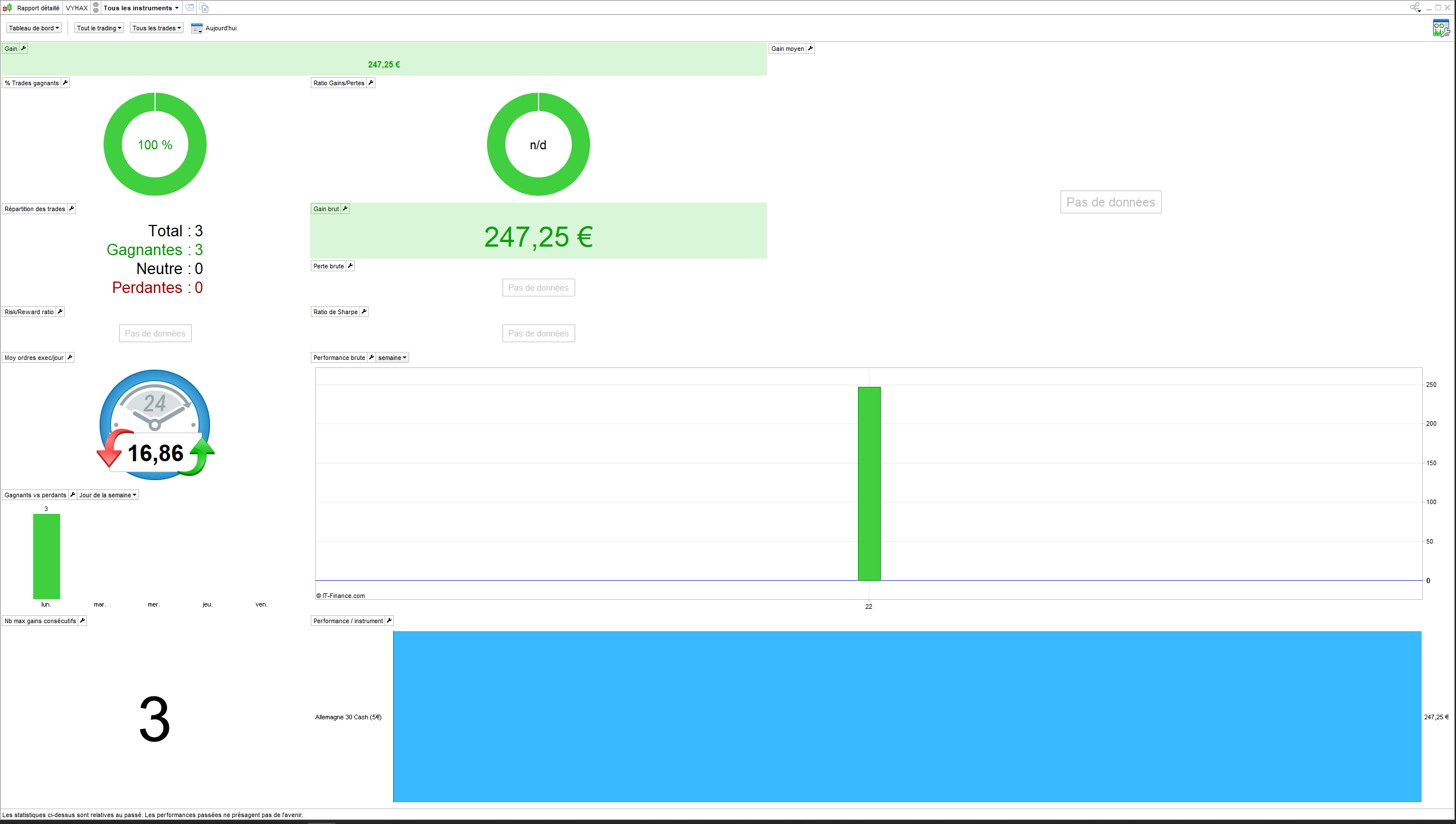Screen dimensions: 1456x824
Task: Open the Tous les trades filter dropdown
Action: click(156, 28)
